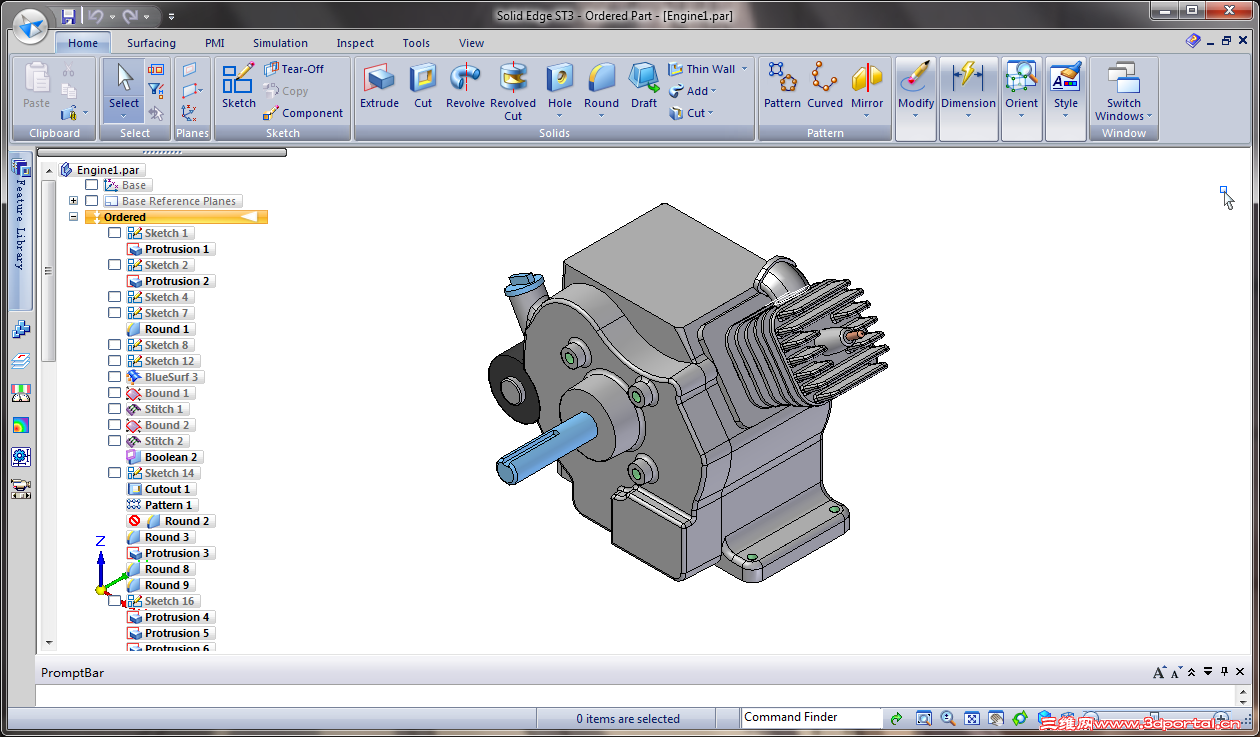The image size is (1260, 737).
Task: Increase PromptBar font size
Action: tap(1160, 673)
